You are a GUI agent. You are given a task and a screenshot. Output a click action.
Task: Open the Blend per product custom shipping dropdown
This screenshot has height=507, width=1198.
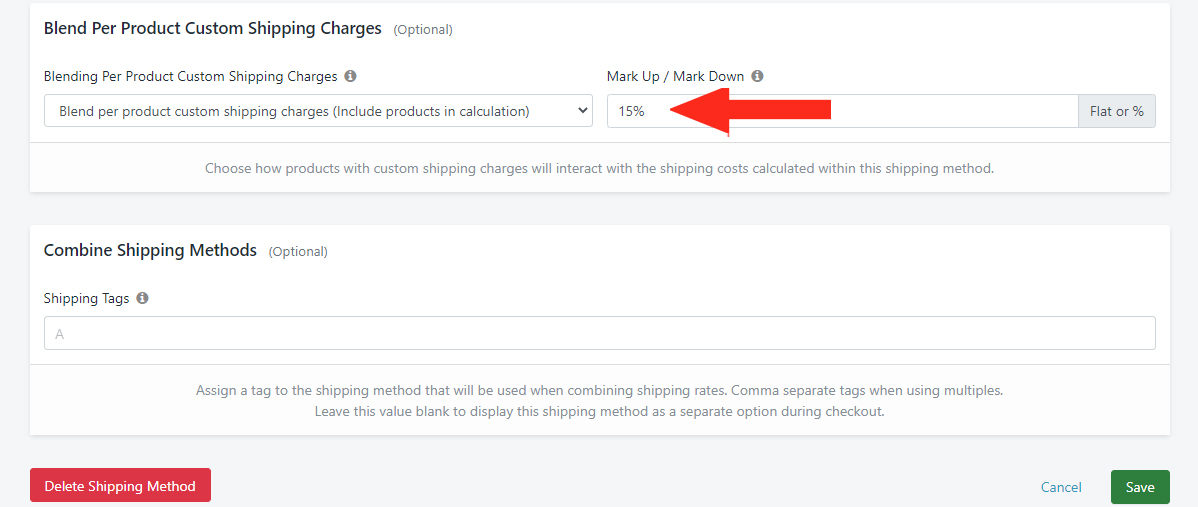pos(319,111)
